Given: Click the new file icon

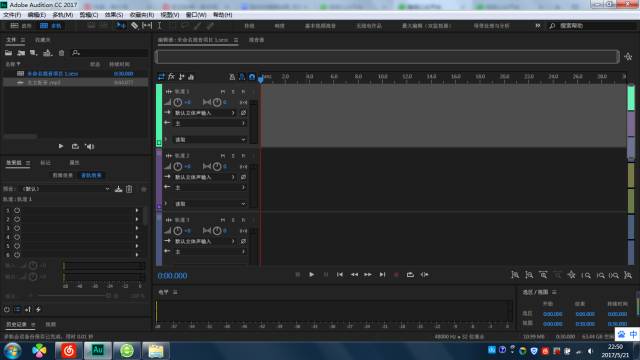Looking at the screenshot, I should 33,53.
